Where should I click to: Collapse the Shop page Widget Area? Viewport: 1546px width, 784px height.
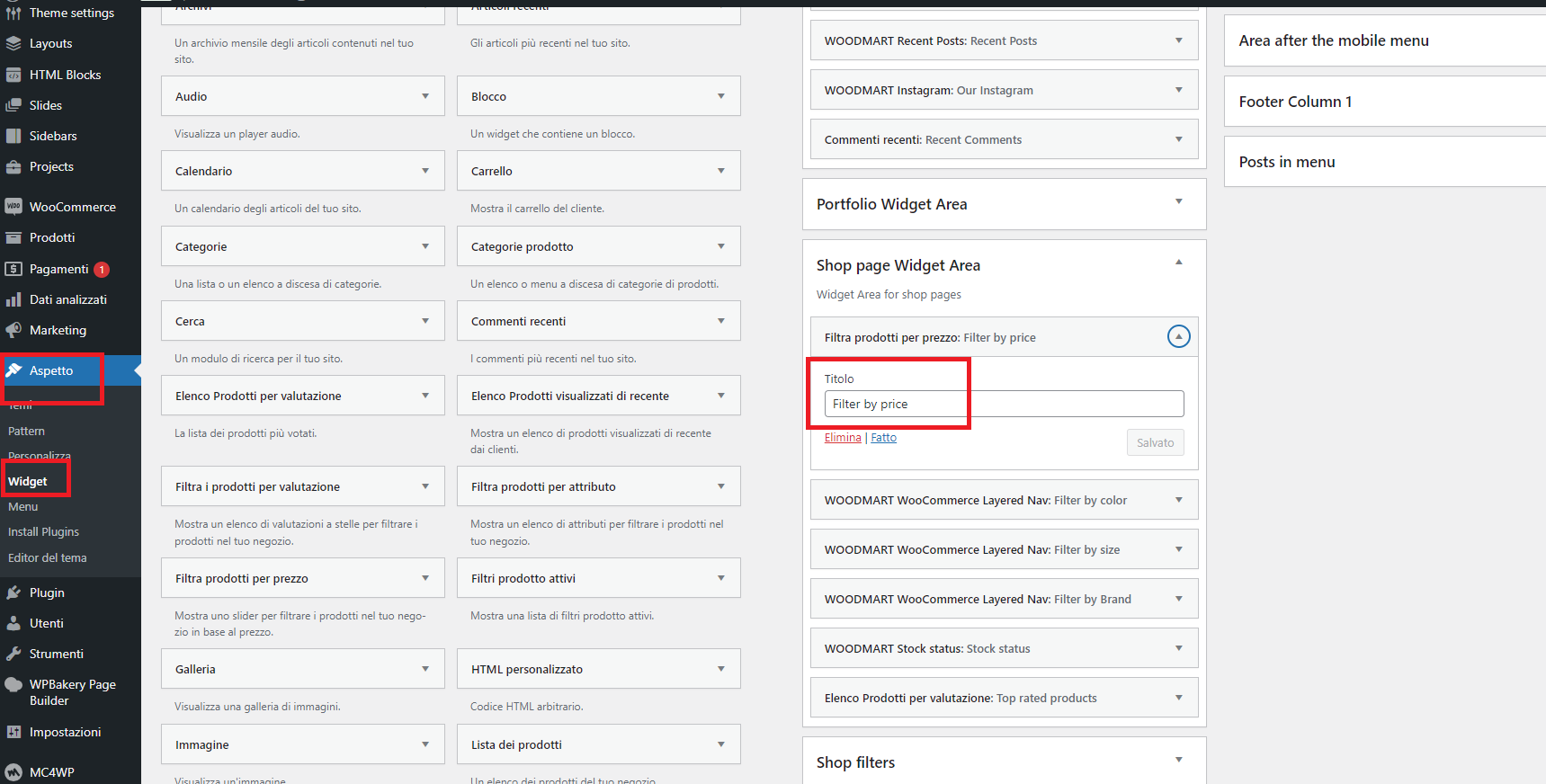pyautogui.click(x=1179, y=263)
